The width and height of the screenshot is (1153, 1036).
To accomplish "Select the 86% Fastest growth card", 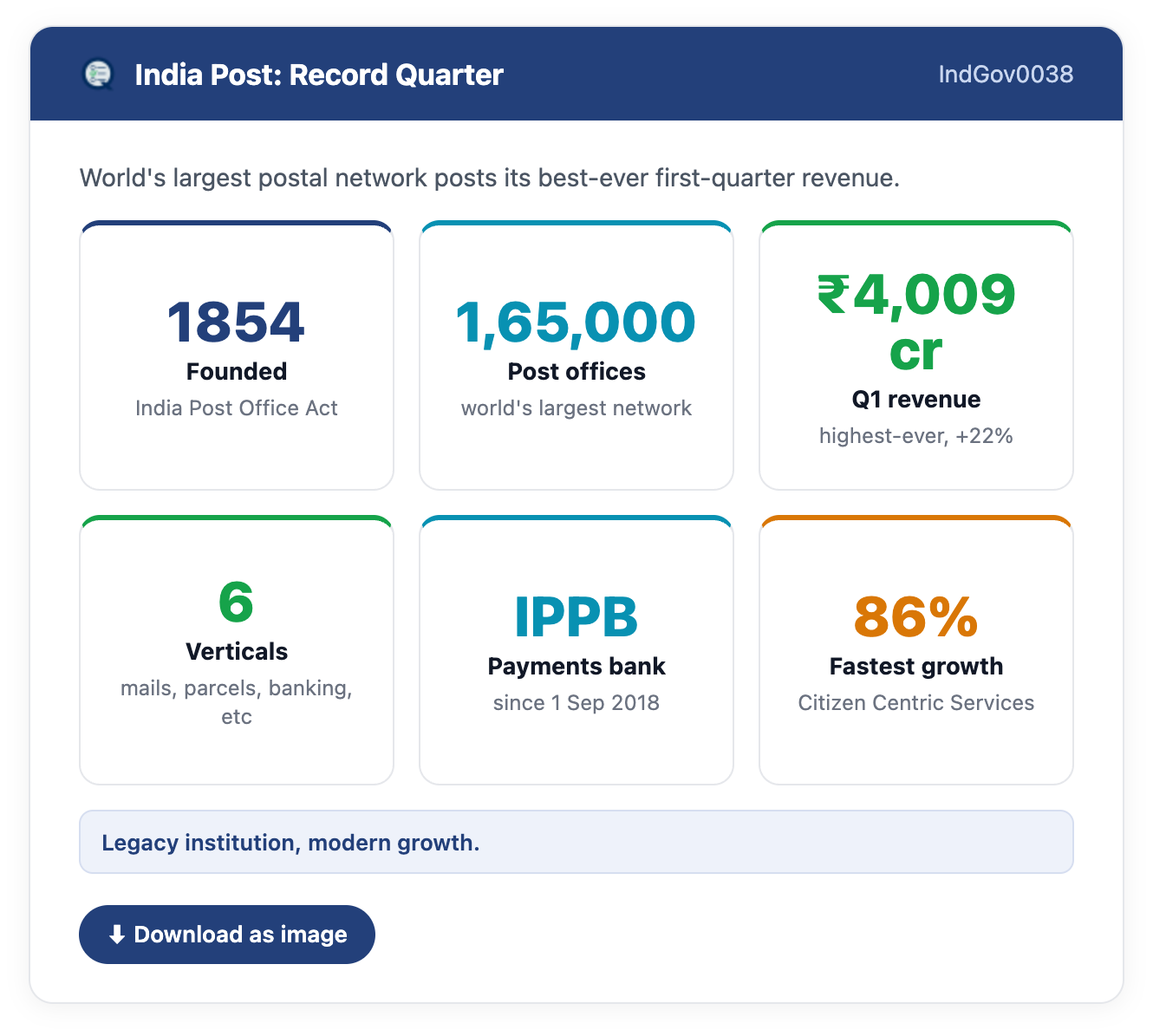I will tap(916, 650).
